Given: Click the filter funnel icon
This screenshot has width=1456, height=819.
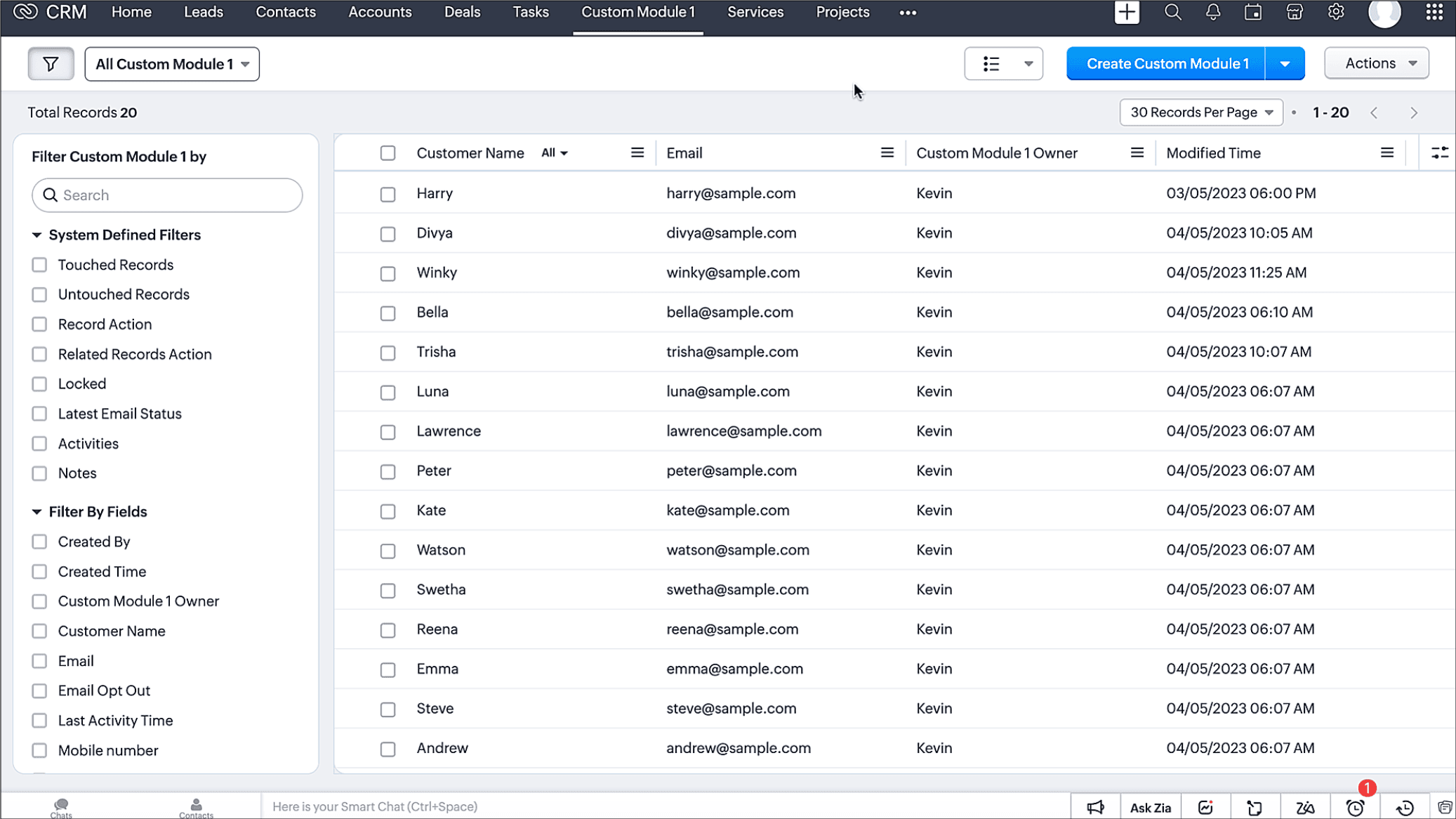Looking at the screenshot, I should point(51,64).
